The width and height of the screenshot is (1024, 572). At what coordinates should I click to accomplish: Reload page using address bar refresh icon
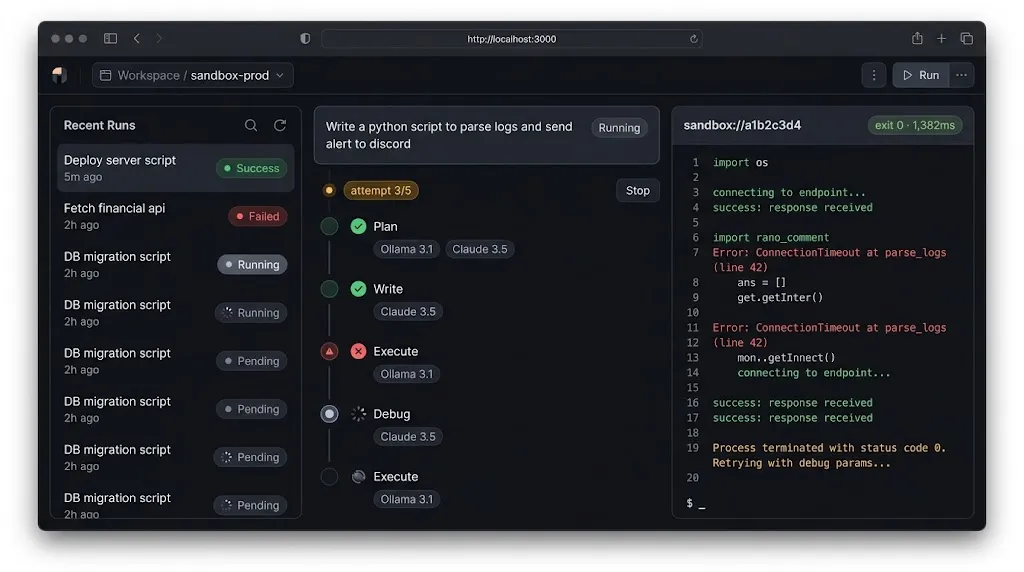tap(694, 39)
